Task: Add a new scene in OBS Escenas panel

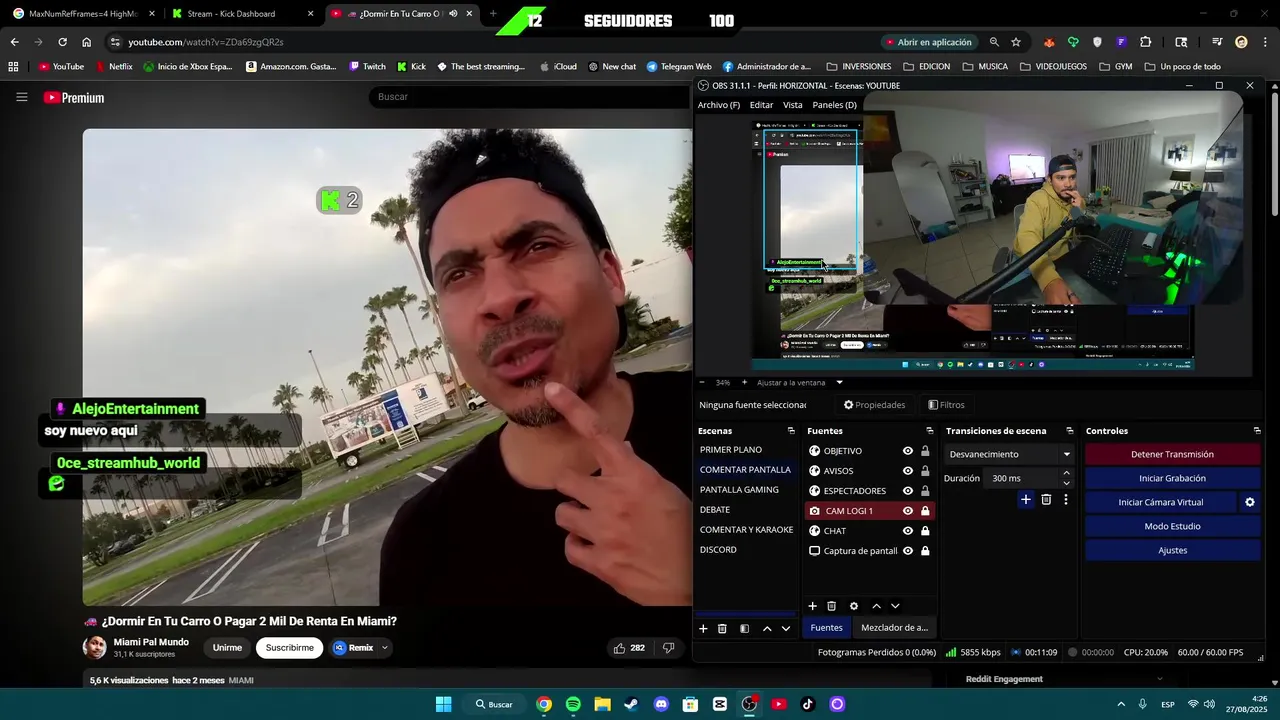Action: [703, 629]
